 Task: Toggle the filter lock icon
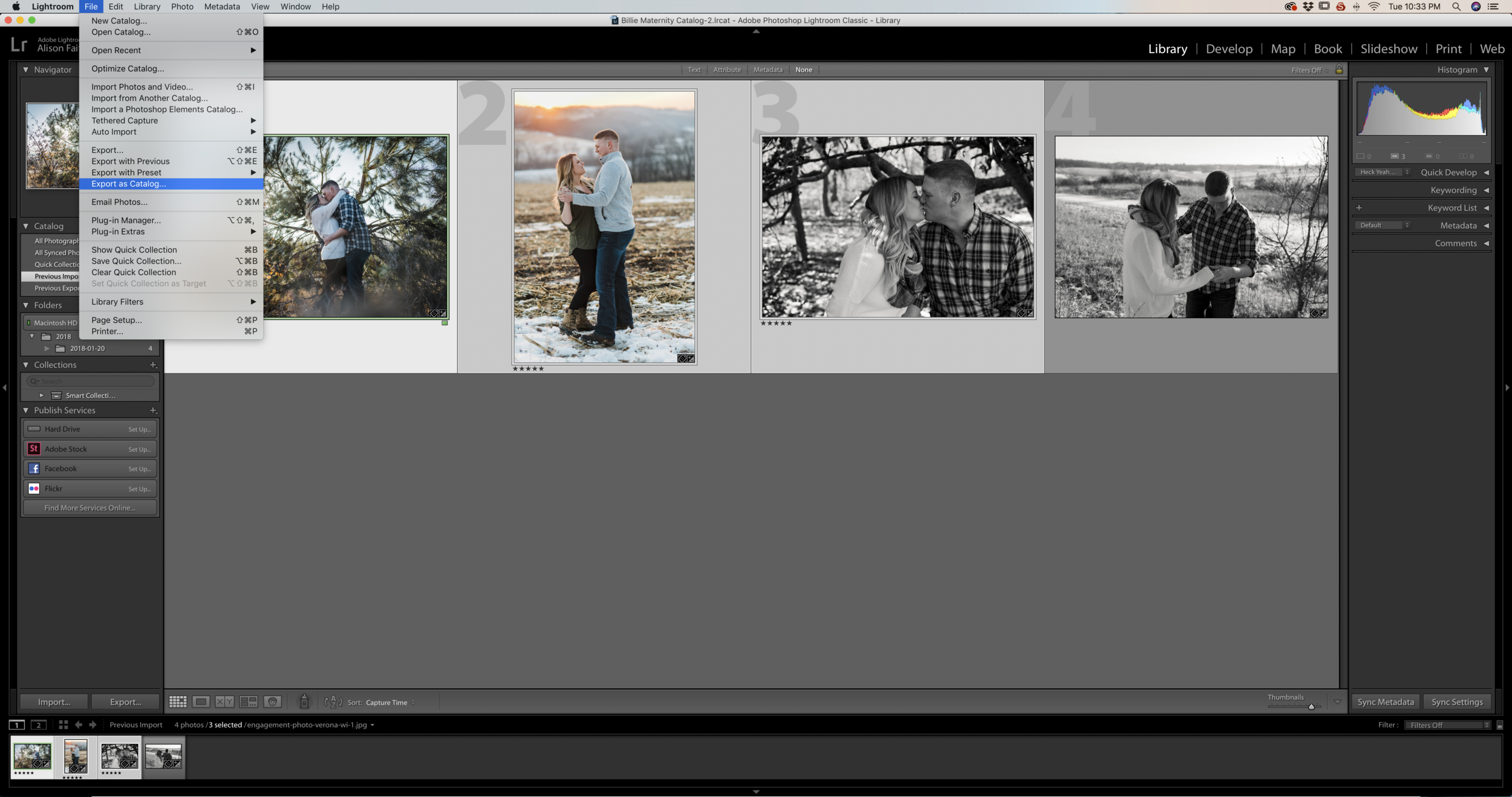pos(1339,70)
